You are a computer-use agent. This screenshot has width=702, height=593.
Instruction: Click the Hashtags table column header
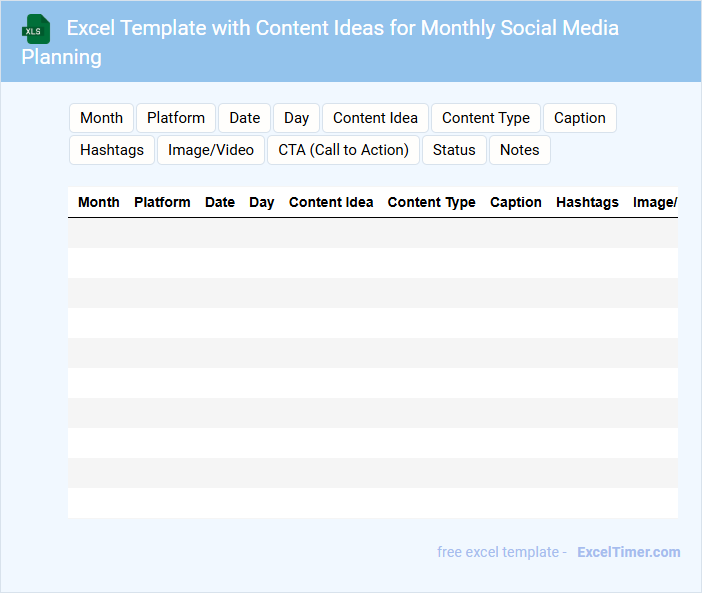point(587,202)
